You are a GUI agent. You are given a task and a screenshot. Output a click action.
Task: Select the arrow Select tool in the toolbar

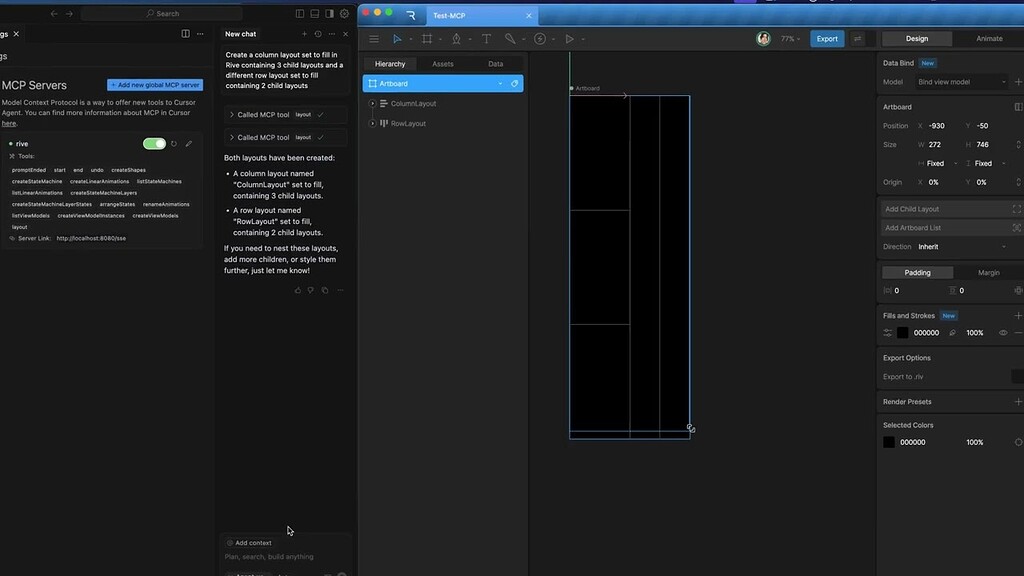click(x=397, y=39)
